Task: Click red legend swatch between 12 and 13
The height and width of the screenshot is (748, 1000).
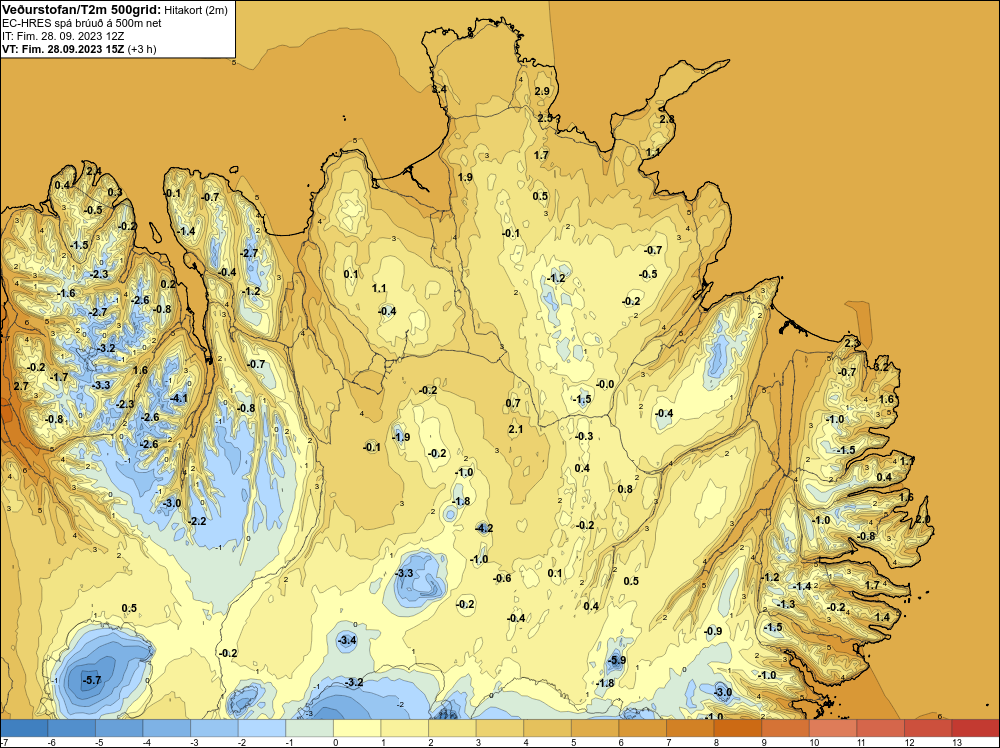Action: [x=928, y=728]
